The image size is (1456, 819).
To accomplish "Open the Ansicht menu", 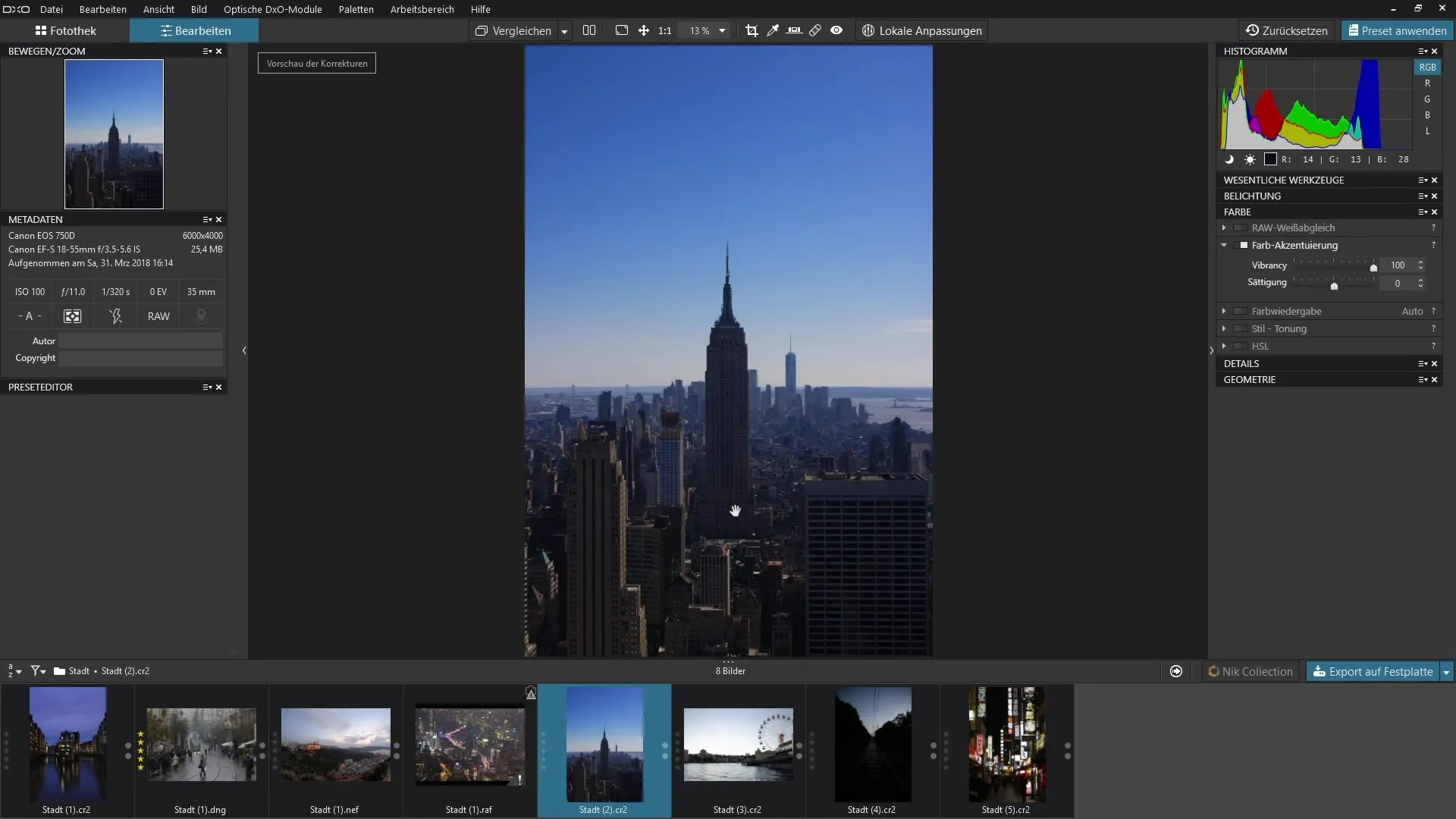I will pyautogui.click(x=158, y=9).
